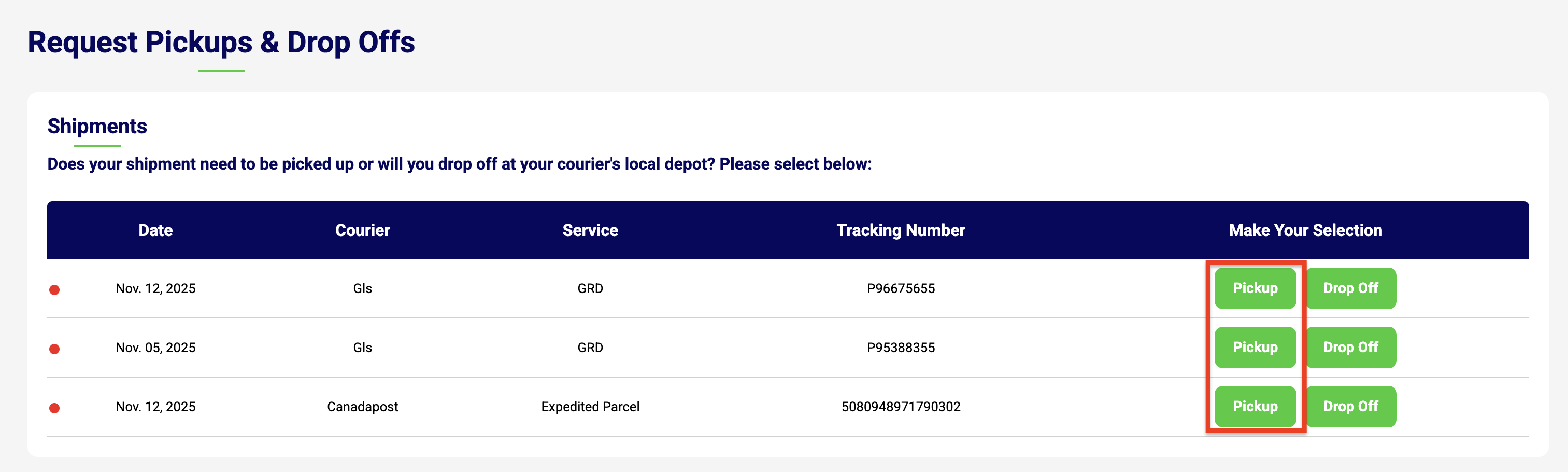Viewport: 1568px width, 472px height.
Task: Request Pickup for shipment P95388355
Action: pyautogui.click(x=1255, y=347)
